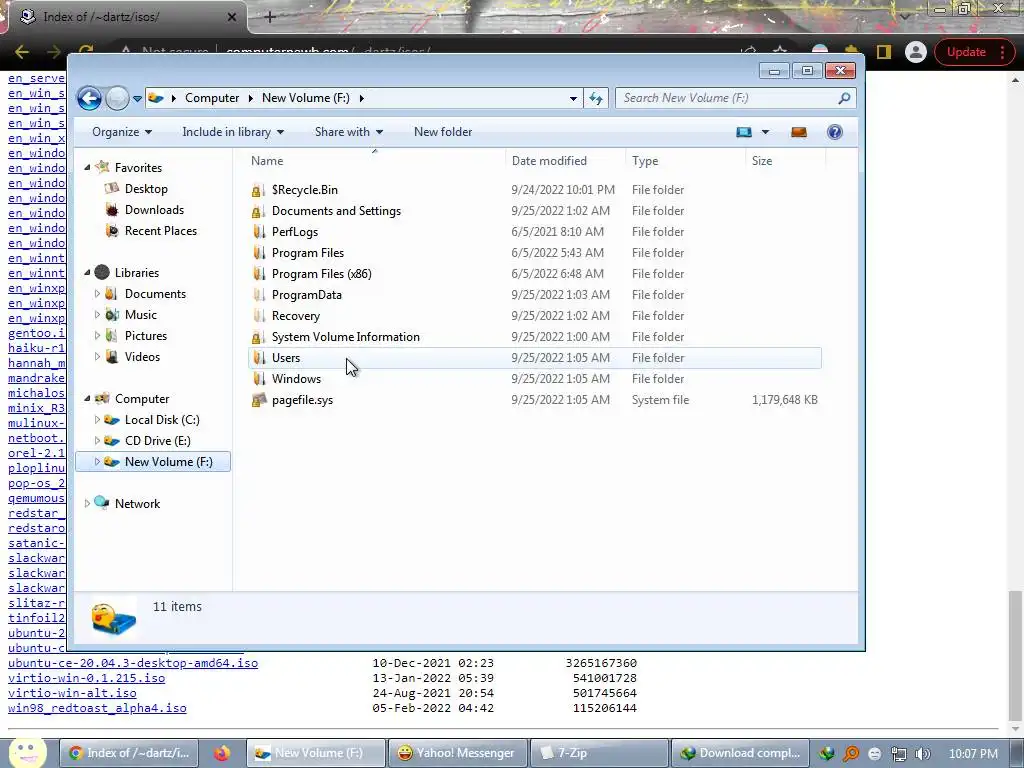Change view using the view icon
This screenshot has width=1024, height=768.
tap(744, 132)
